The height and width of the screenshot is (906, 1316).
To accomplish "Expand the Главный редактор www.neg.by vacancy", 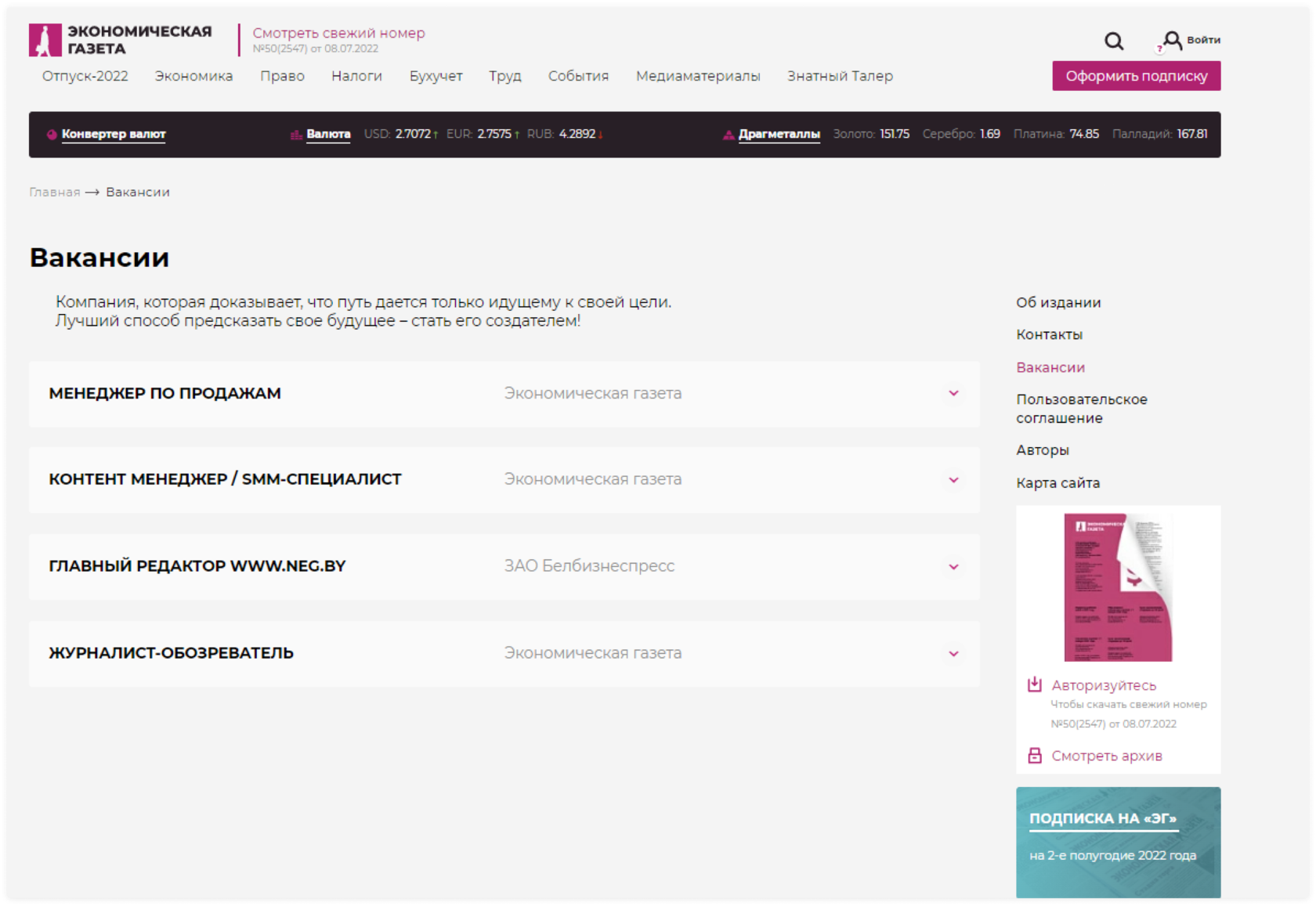I will tap(953, 567).
